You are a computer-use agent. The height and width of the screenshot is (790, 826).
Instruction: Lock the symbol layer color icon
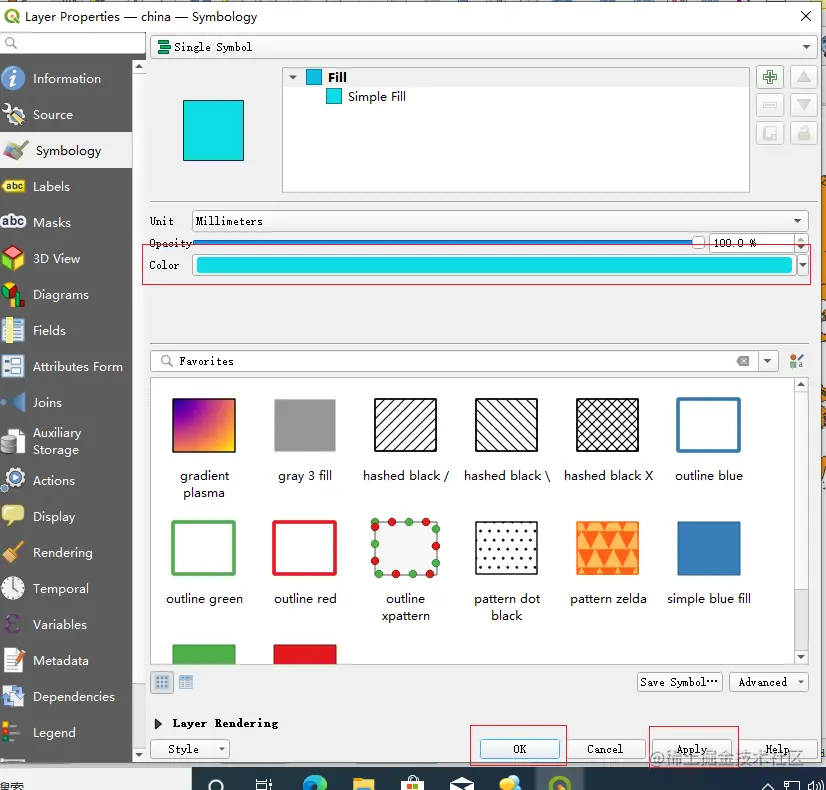(x=803, y=133)
